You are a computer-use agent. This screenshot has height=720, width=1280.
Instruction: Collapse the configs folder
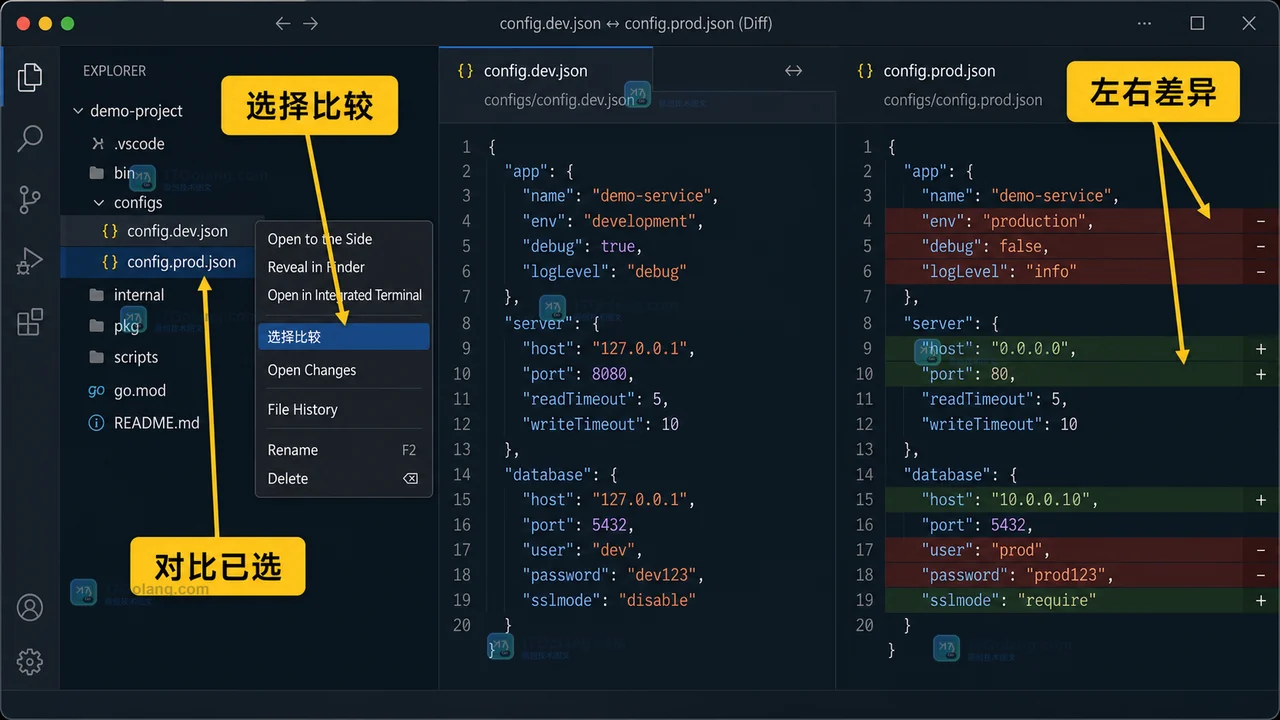(x=98, y=203)
